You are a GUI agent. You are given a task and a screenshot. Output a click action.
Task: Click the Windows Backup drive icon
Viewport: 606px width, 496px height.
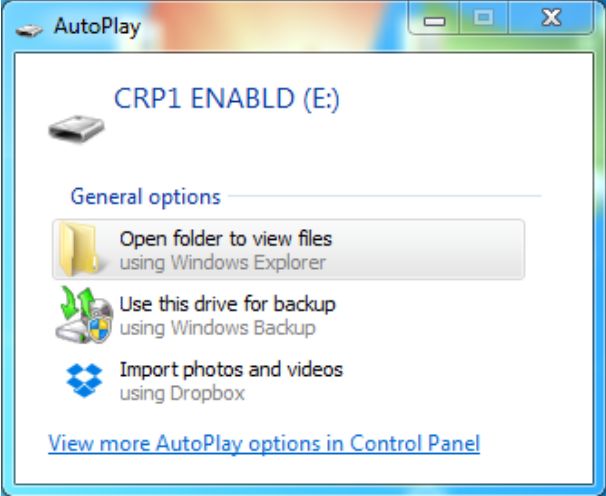click(84, 315)
